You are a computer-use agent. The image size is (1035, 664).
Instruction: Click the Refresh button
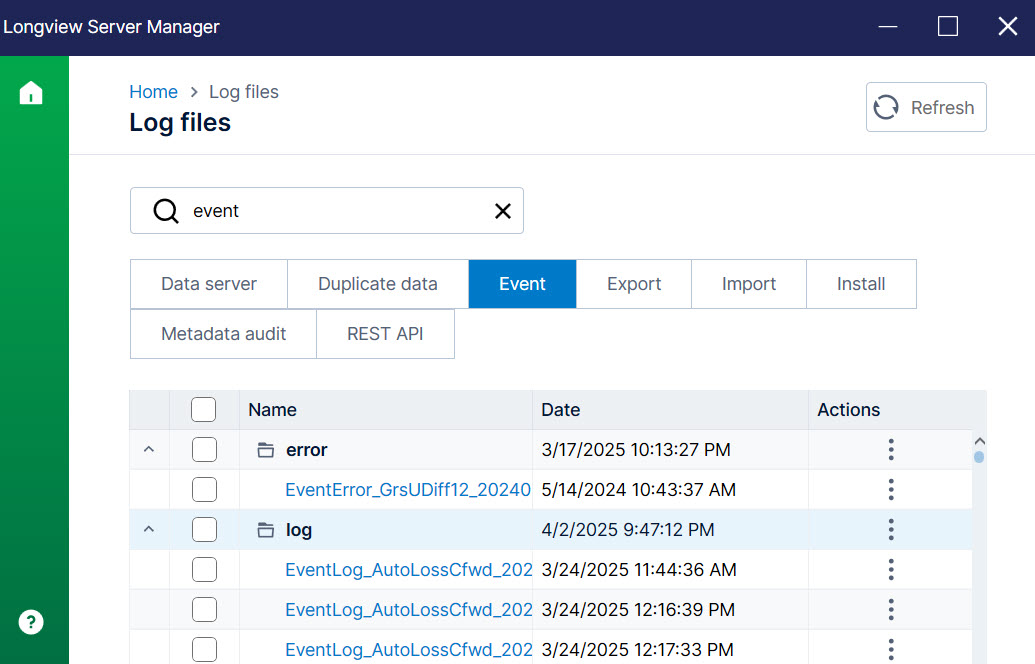coord(925,107)
